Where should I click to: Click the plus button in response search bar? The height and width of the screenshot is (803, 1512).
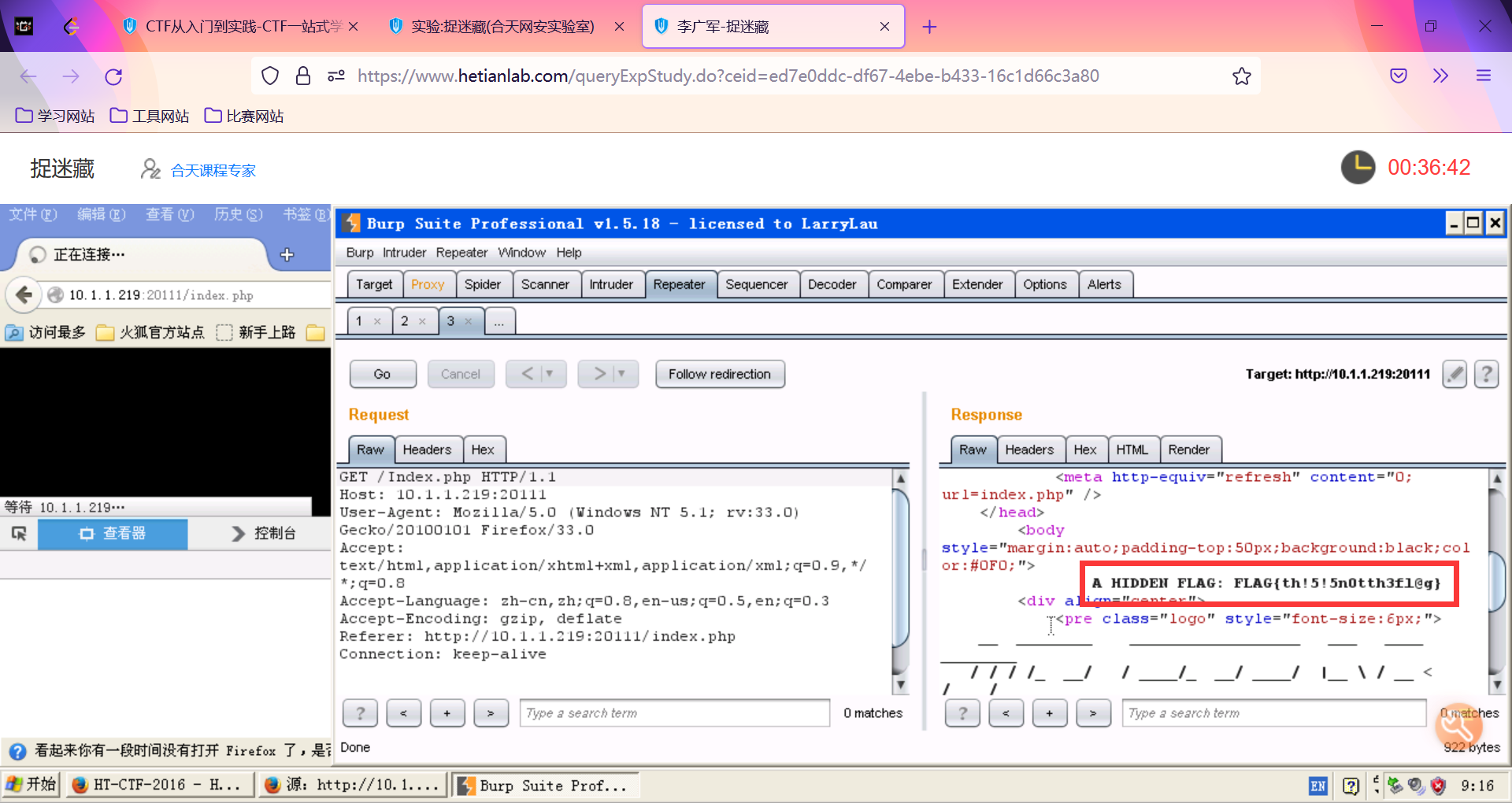[x=1049, y=713]
